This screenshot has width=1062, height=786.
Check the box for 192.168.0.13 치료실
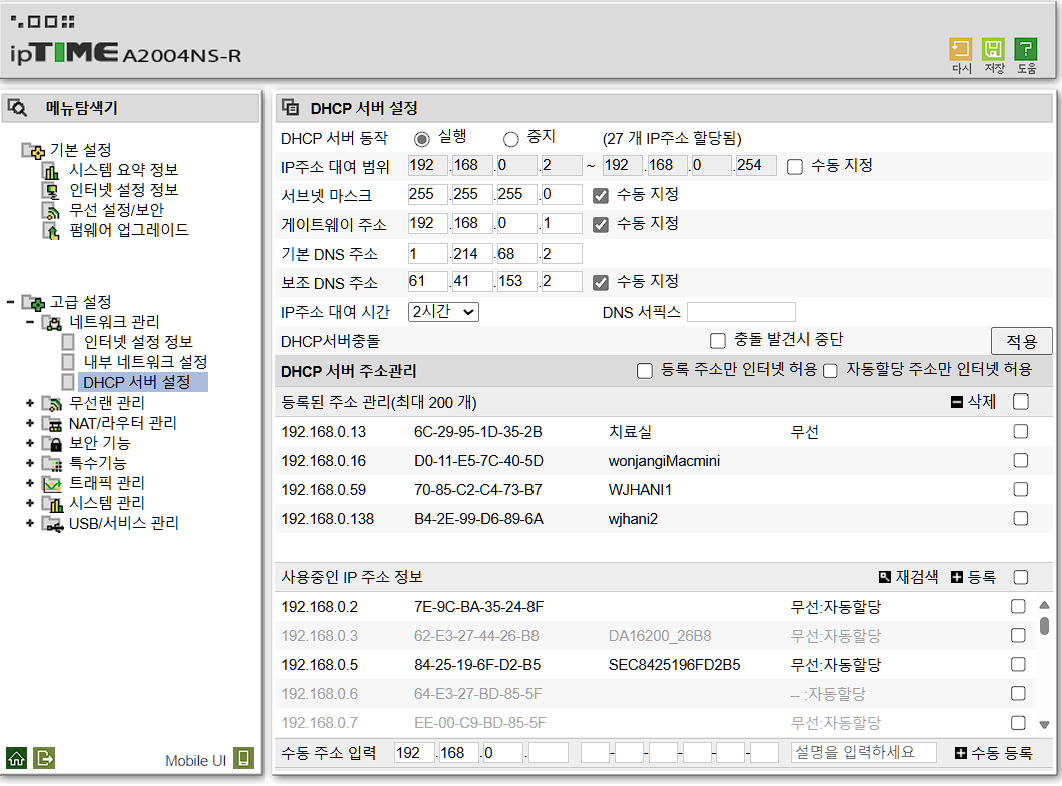coord(1021,432)
